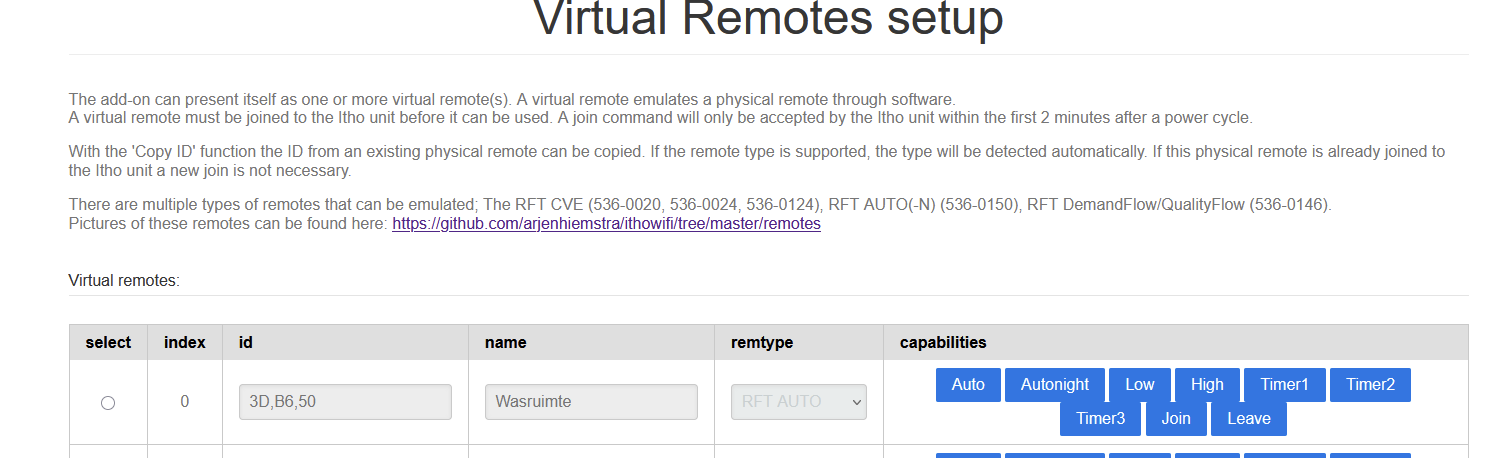Start Timer2 for Wasruimte remote
The height and width of the screenshot is (458, 1486).
point(1370,385)
